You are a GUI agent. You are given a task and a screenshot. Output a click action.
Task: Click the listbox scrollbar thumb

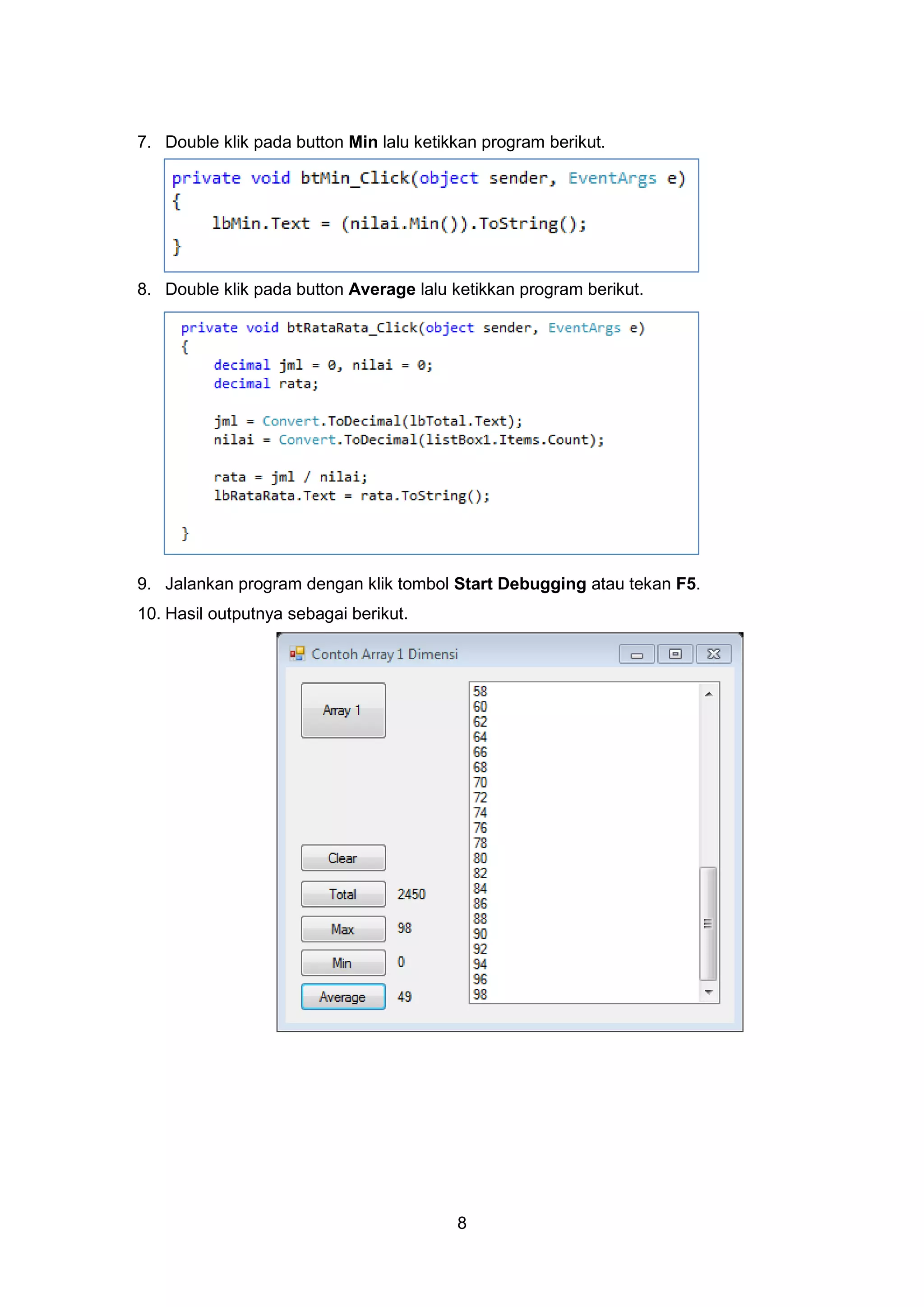coord(708,923)
